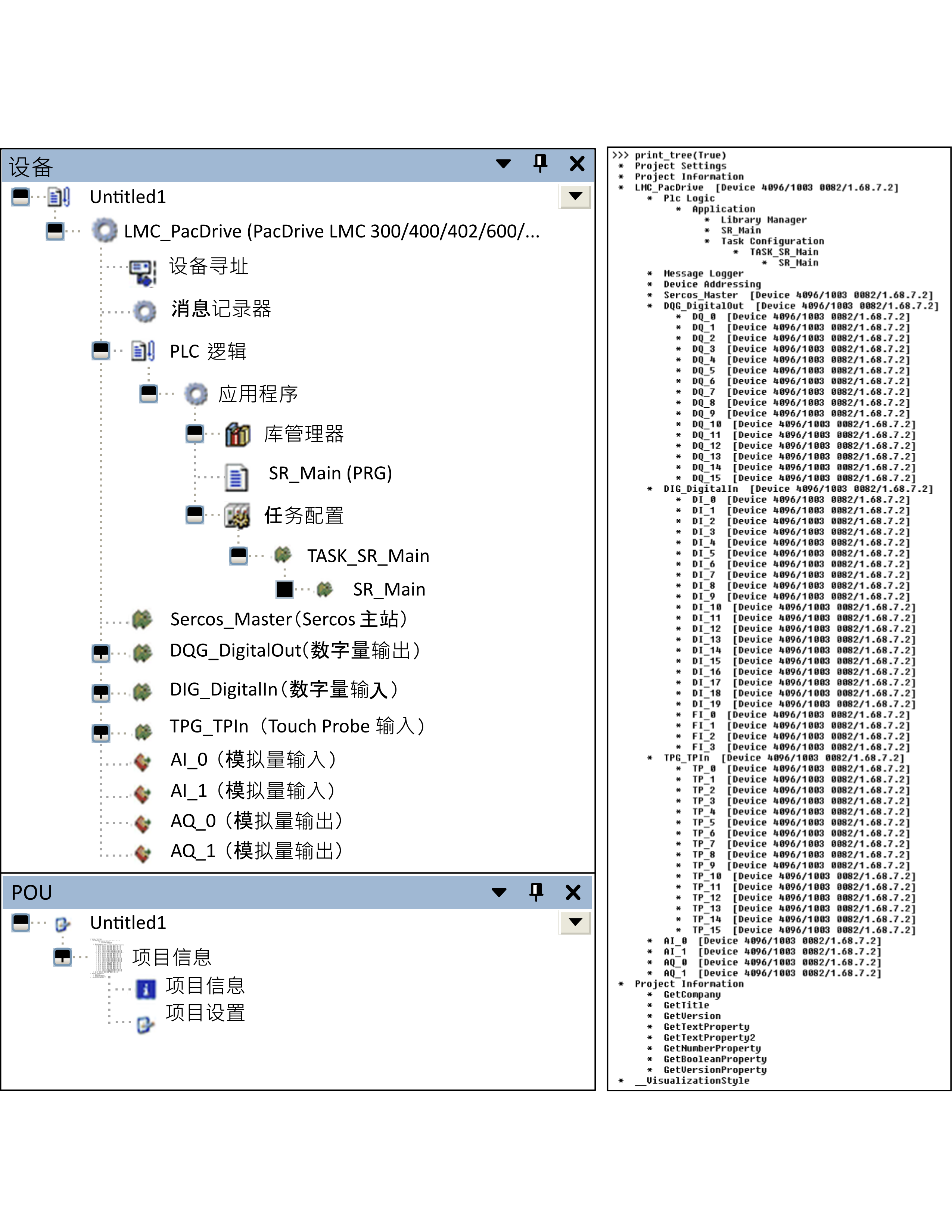Close the POU panel
The width and height of the screenshot is (952, 1232).
[x=573, y=892]
